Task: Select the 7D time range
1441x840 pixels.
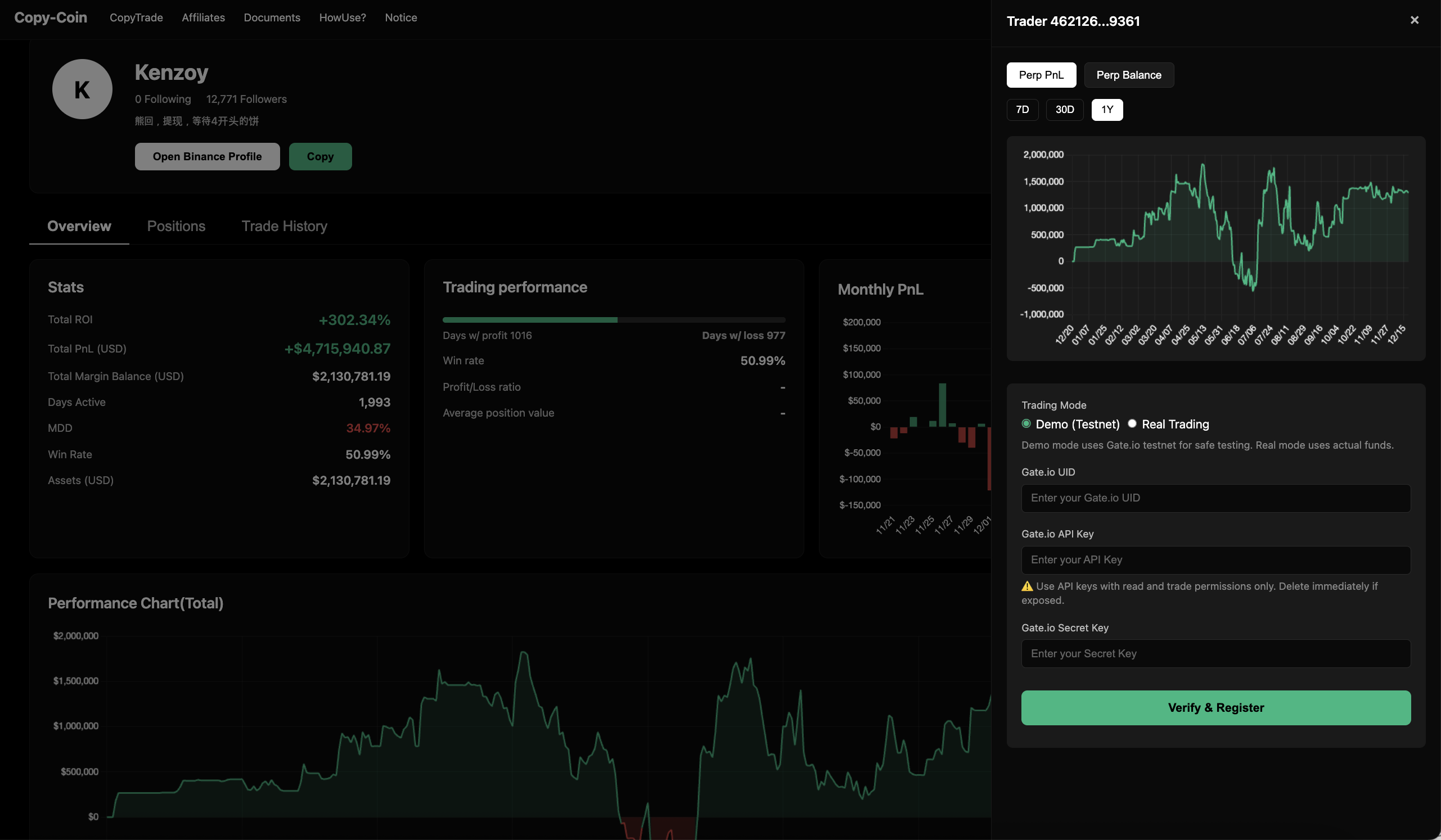Action: (1022, 109)
